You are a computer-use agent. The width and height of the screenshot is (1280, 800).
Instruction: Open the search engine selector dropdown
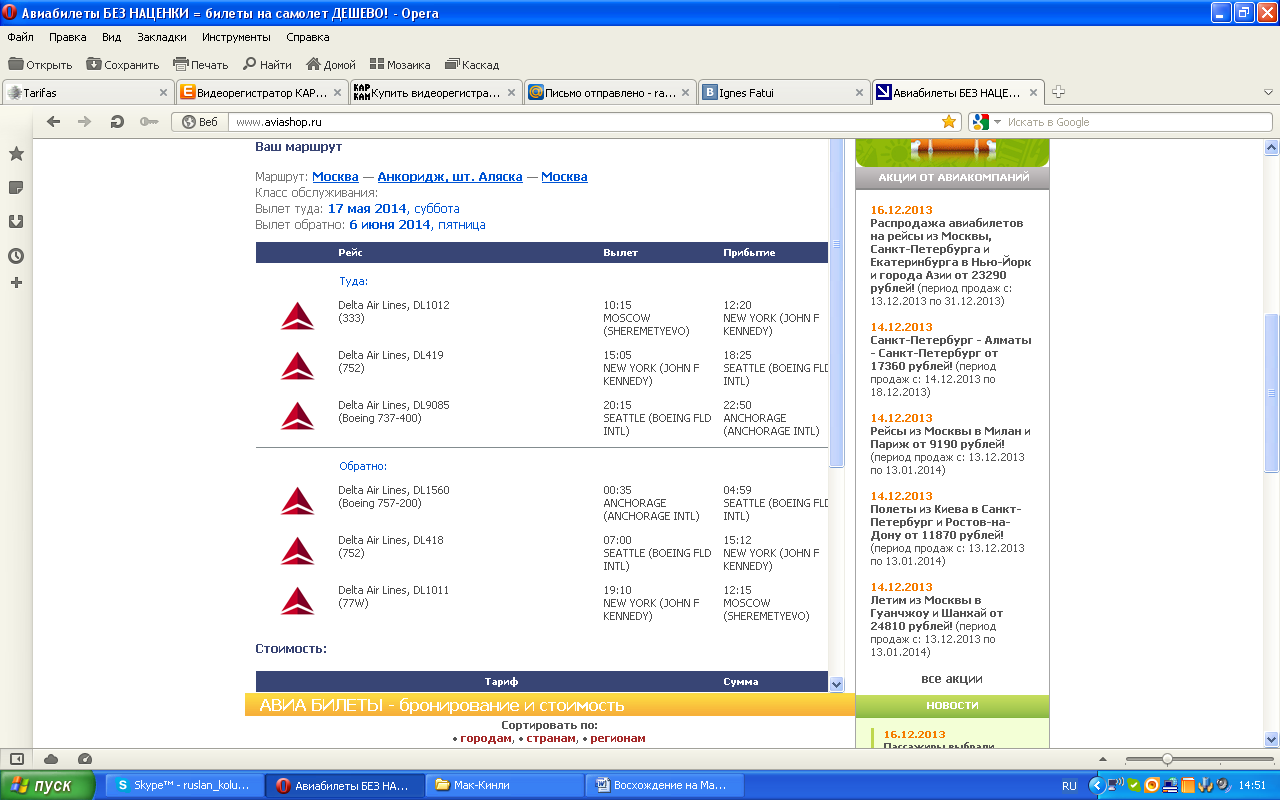(x=988, y=122)
